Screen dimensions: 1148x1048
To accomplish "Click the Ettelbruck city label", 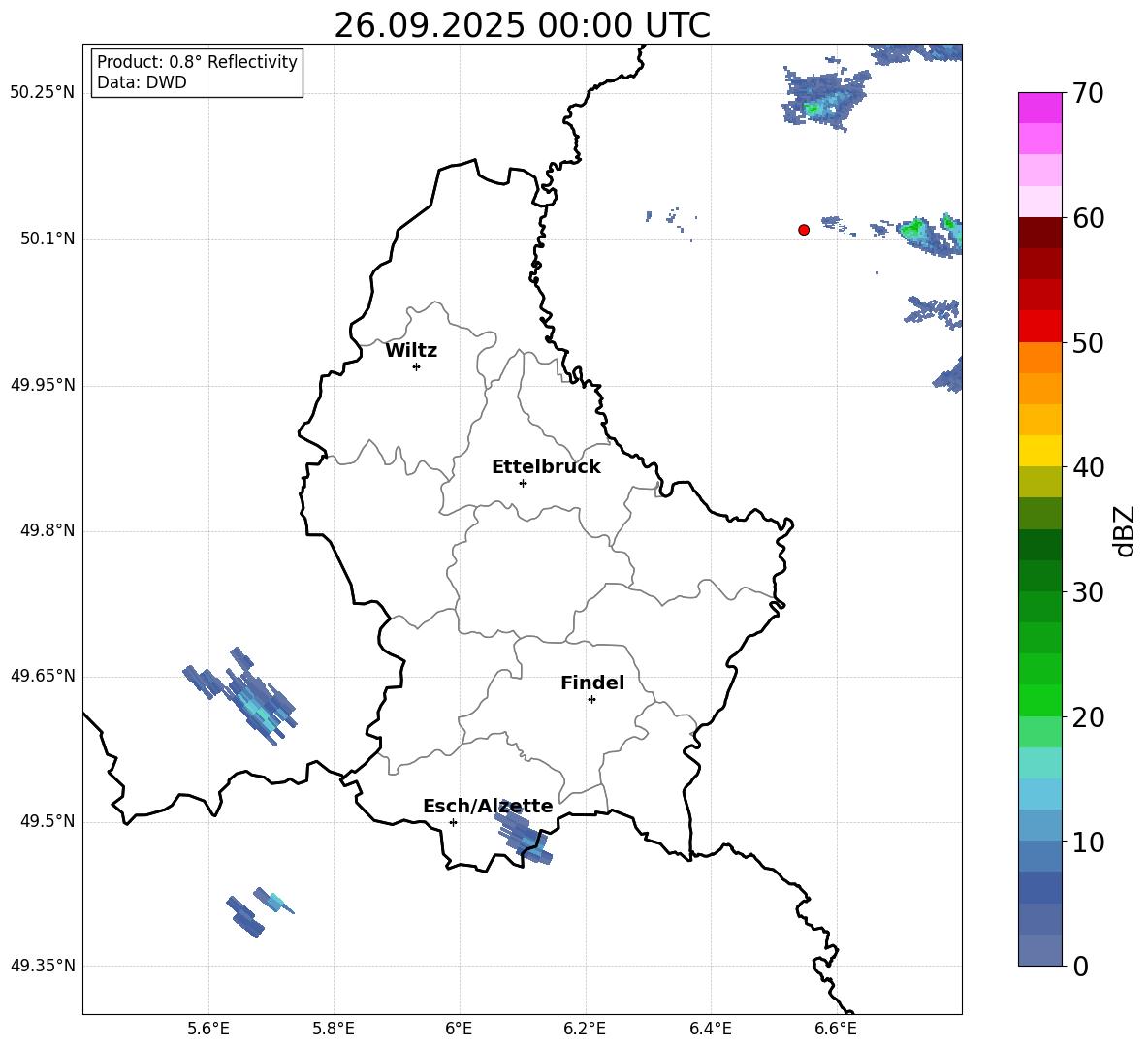I will point(546,467).
